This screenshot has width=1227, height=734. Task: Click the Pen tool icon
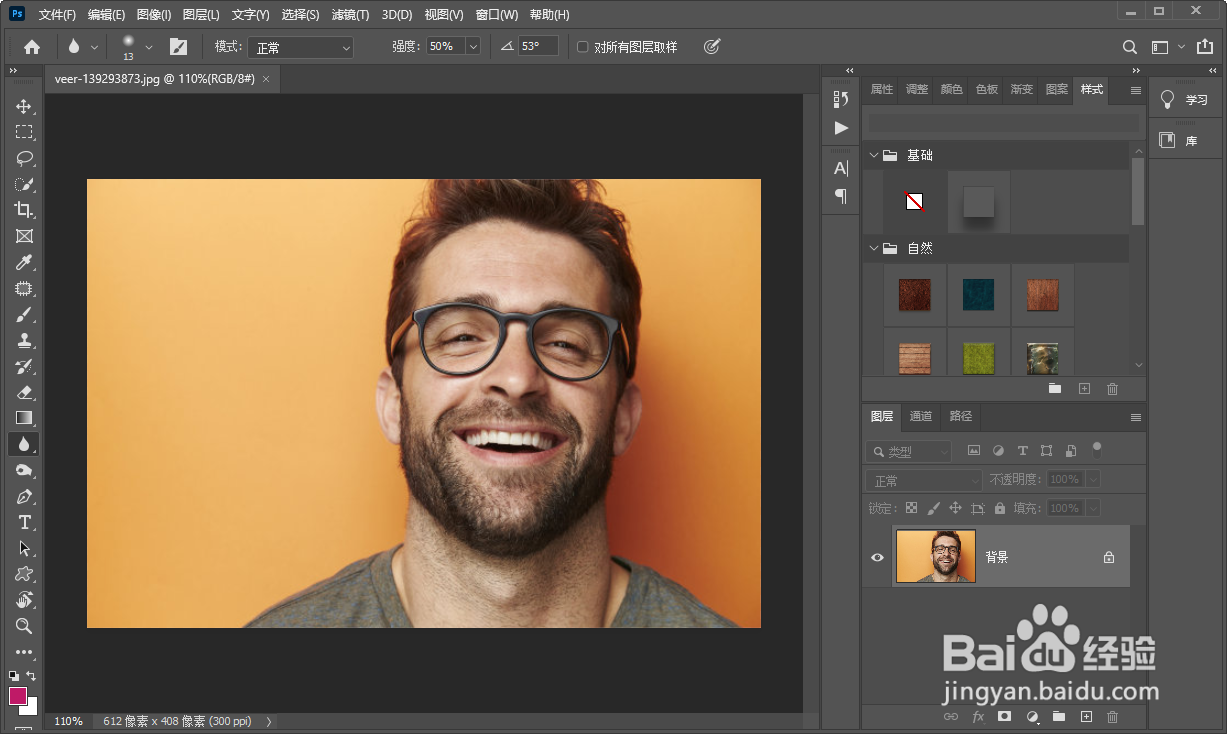coord(24,496)
